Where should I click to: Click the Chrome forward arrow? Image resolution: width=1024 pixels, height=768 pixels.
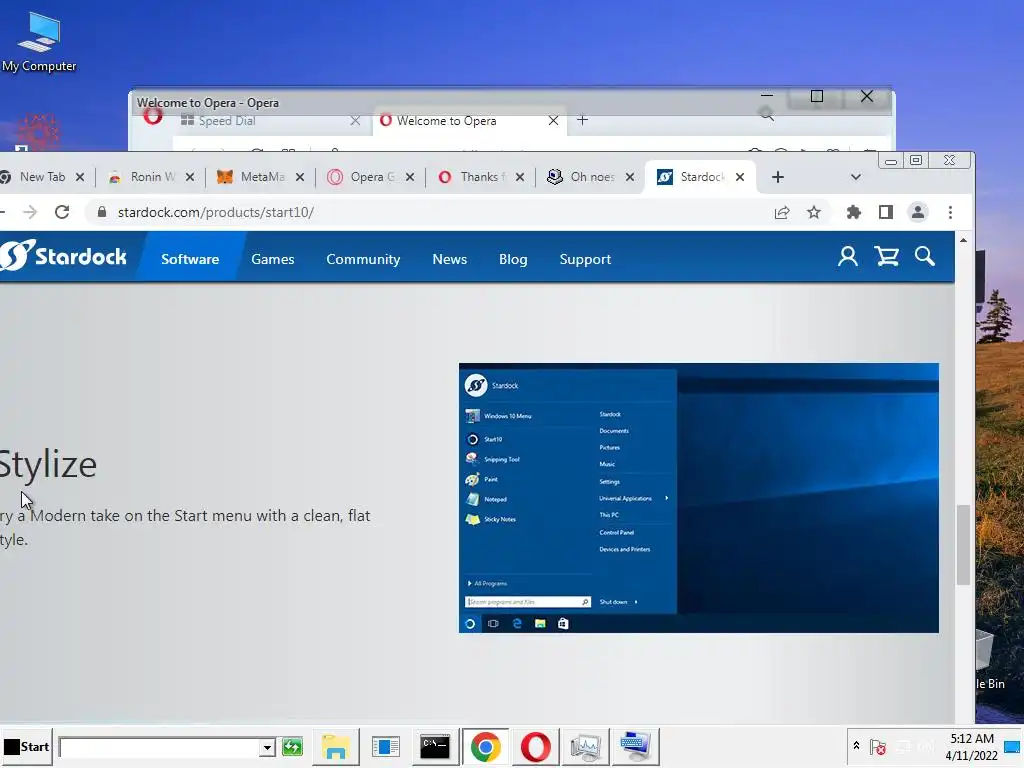click(x=30, y=212)
